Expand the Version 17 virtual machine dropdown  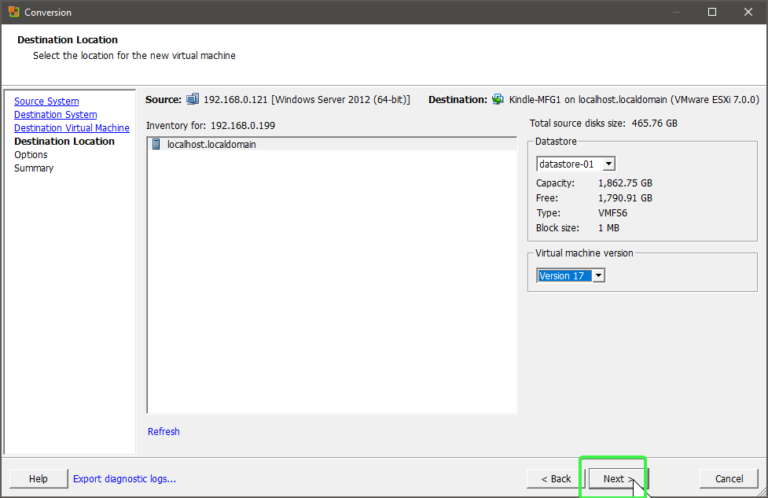571,275
